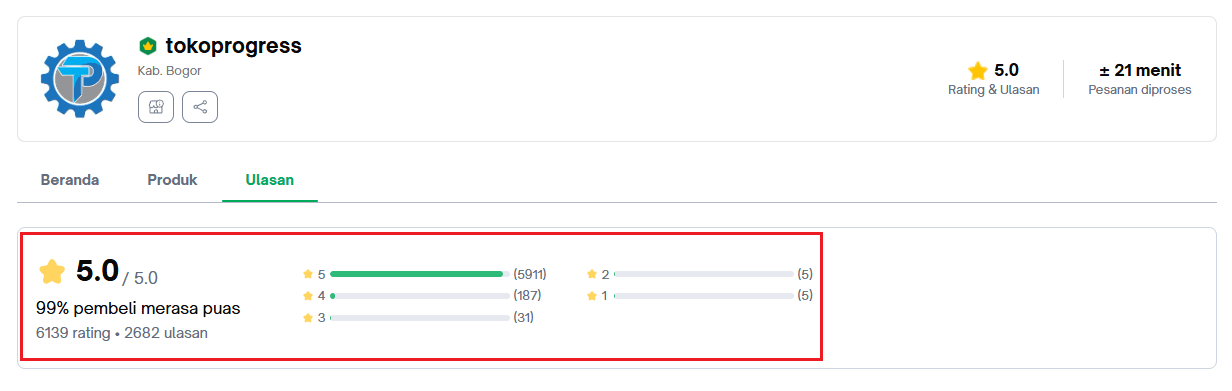Click the star icon on the 3 row
The height and width of the screenshot is (391, 1232).
pyautogui.click(x=308, y=318)
